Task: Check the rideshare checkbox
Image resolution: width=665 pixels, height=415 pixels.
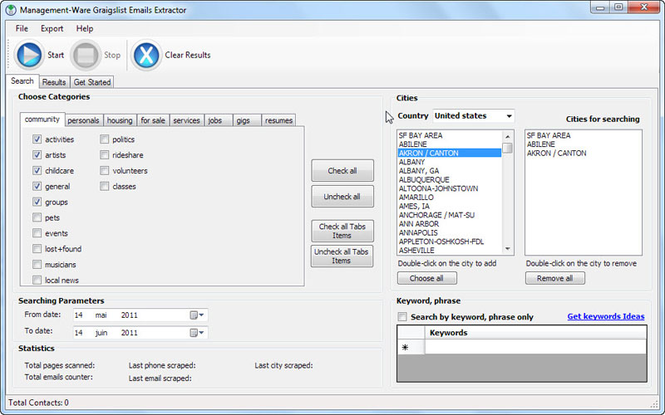Action: coord(104,155)
